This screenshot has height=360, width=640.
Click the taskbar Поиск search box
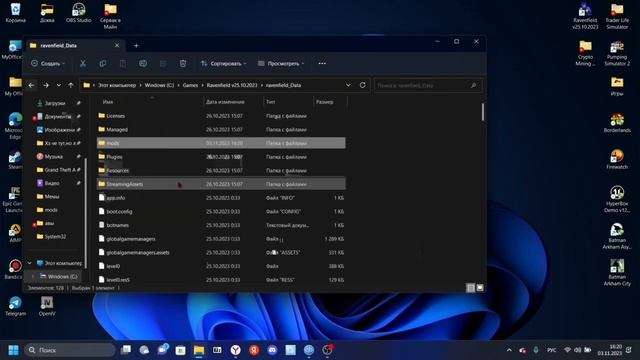point(70,350)
